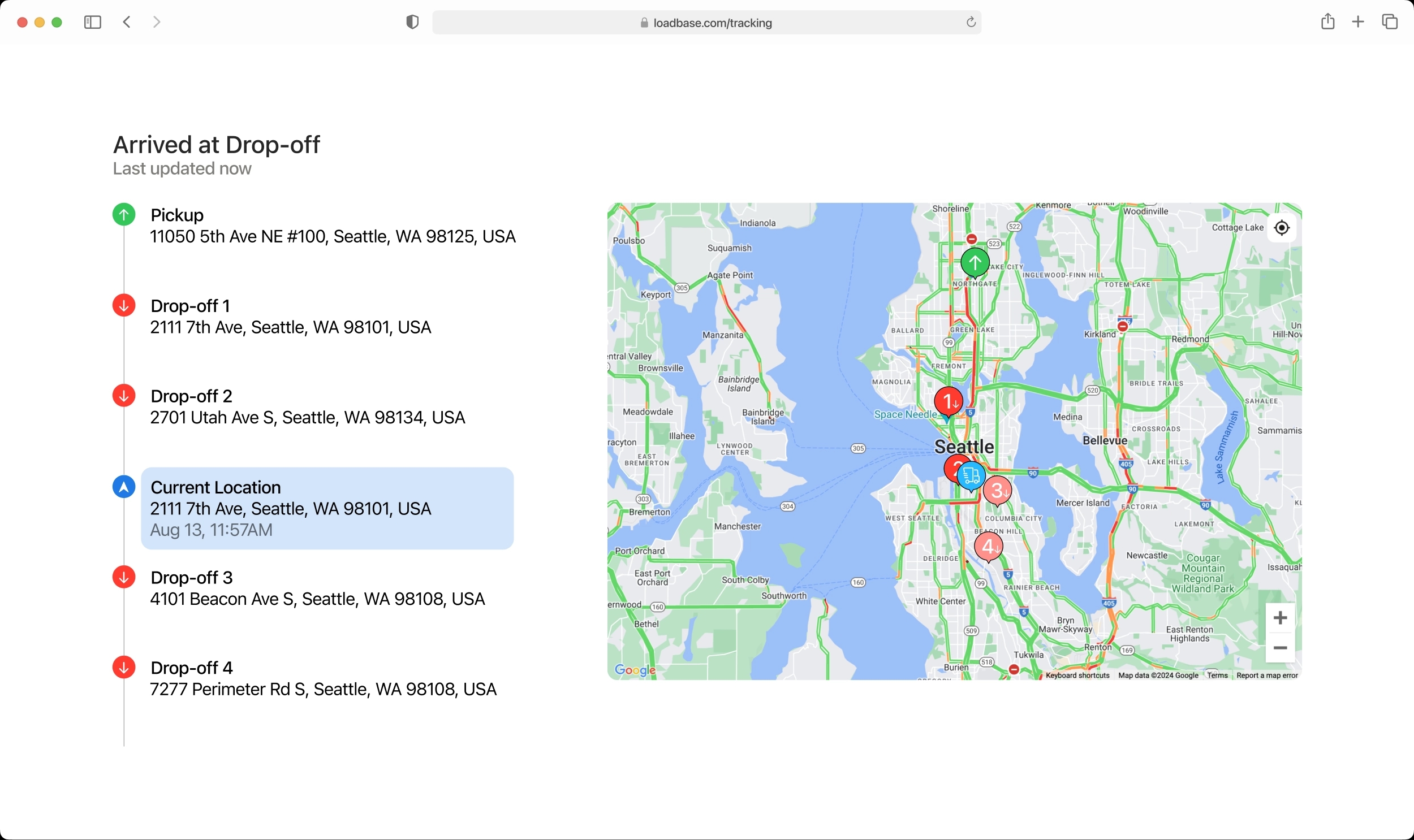1414x840 pixels.
Task: Click the Bellevue label on map
Action: pyautogui.click(x=1105, y=440)
